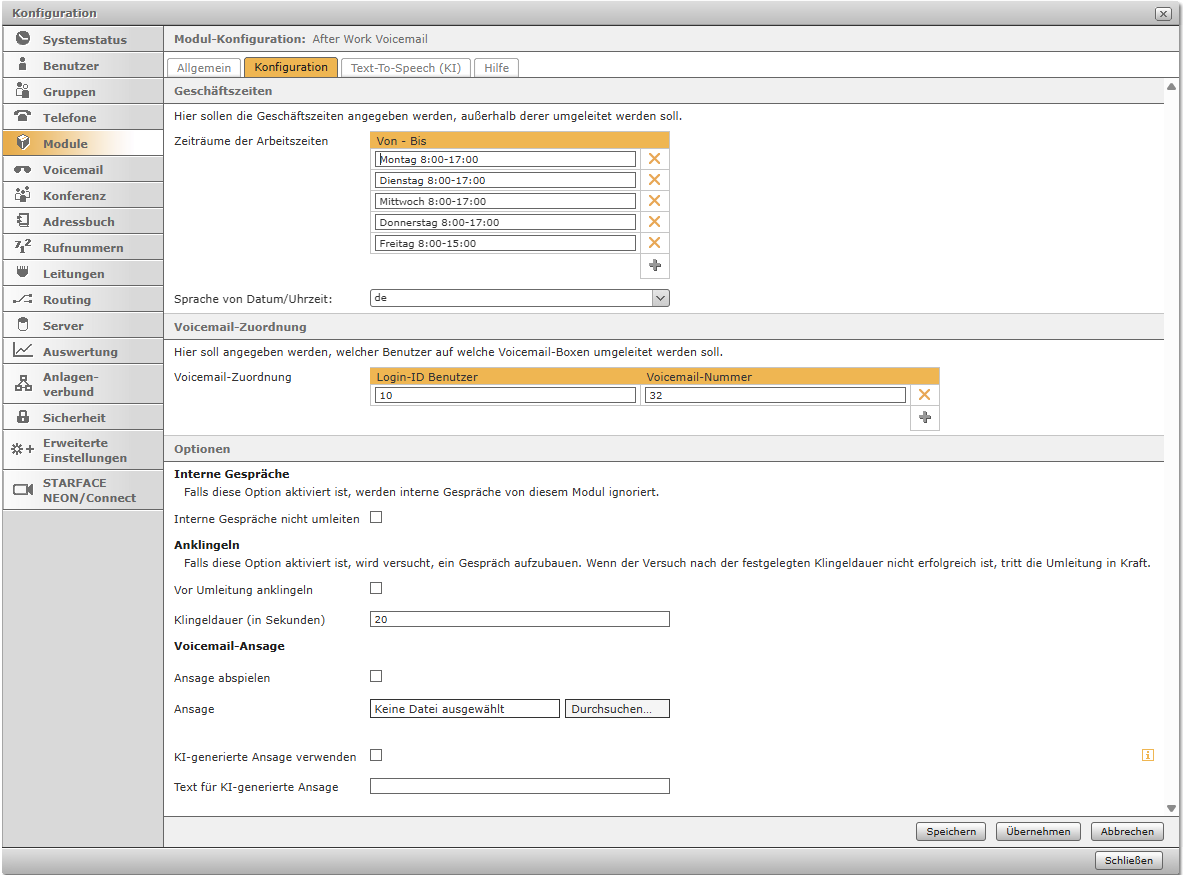Enable KI-generierte Ansage verwenden
The height and width of the screenshot is (875, 1183).
[x=376, y=755]
